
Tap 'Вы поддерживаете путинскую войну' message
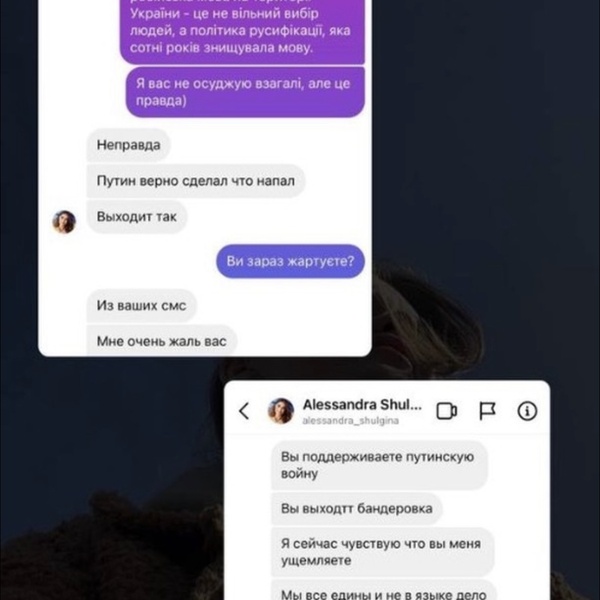pyautogui.click(x=380, y=465)
